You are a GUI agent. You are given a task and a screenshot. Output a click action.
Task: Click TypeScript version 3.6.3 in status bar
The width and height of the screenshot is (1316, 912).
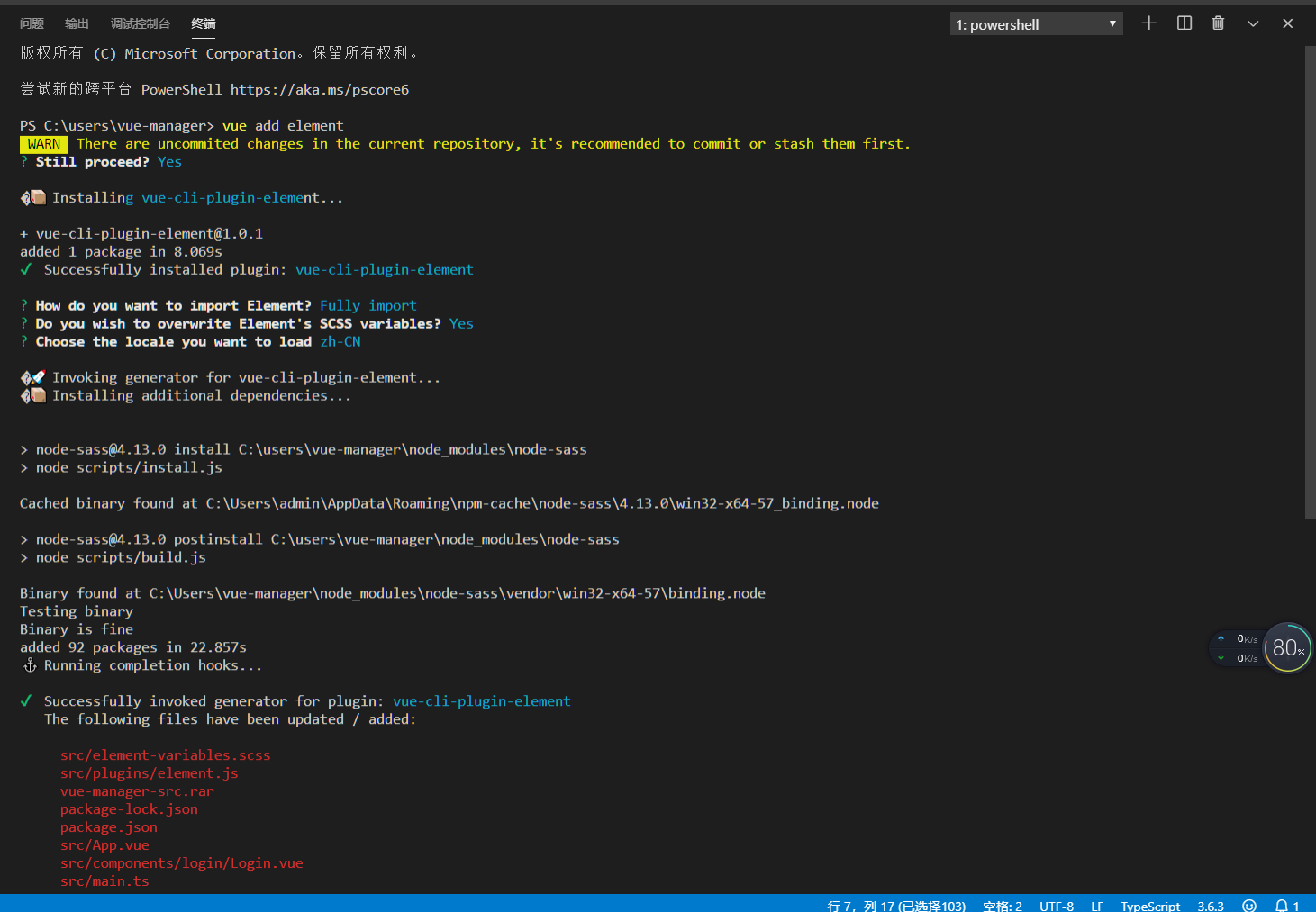point(1211,905)
